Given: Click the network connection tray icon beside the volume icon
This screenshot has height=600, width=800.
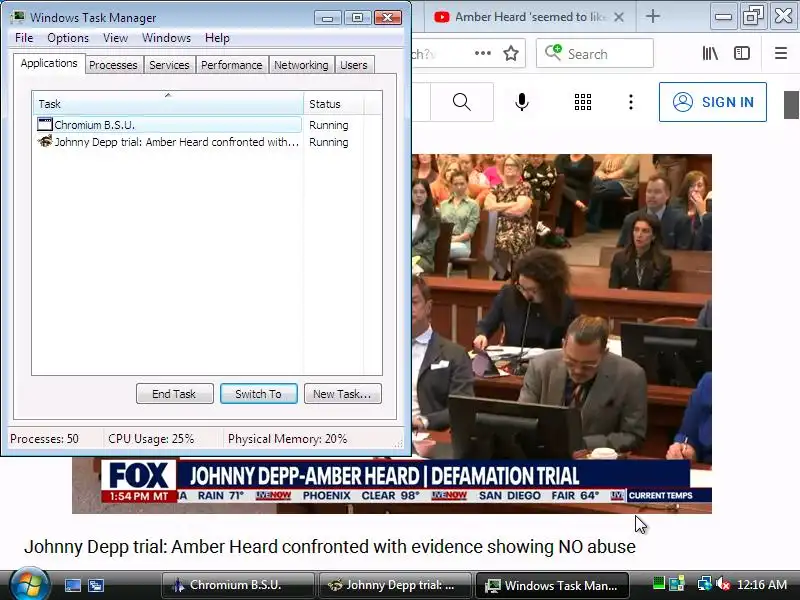Looking at the screenshot, I should click(705, 584).
